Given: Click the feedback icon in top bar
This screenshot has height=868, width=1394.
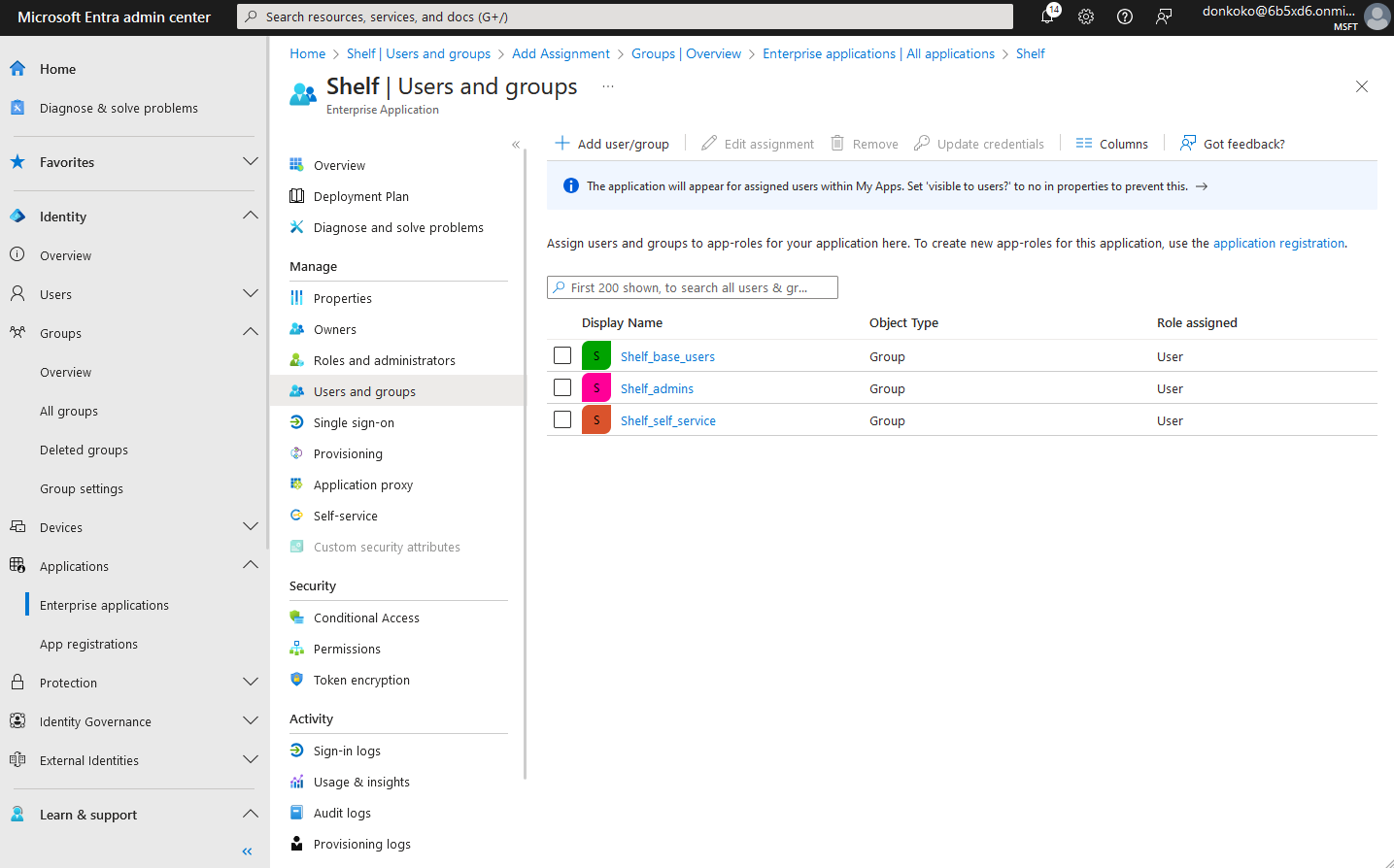Looking at the screenshot, I should pyautogui.click(x=1164, y=17).
